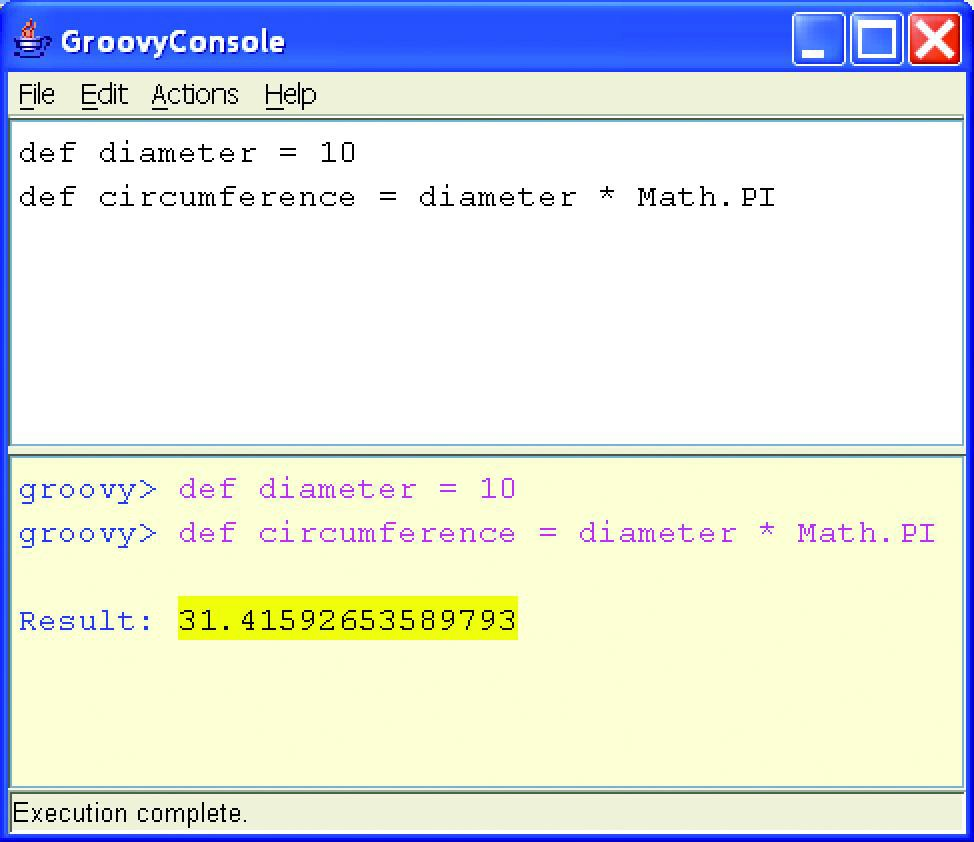974x842 pixels.
Task: Open the File menu
Action: point(37,95)
